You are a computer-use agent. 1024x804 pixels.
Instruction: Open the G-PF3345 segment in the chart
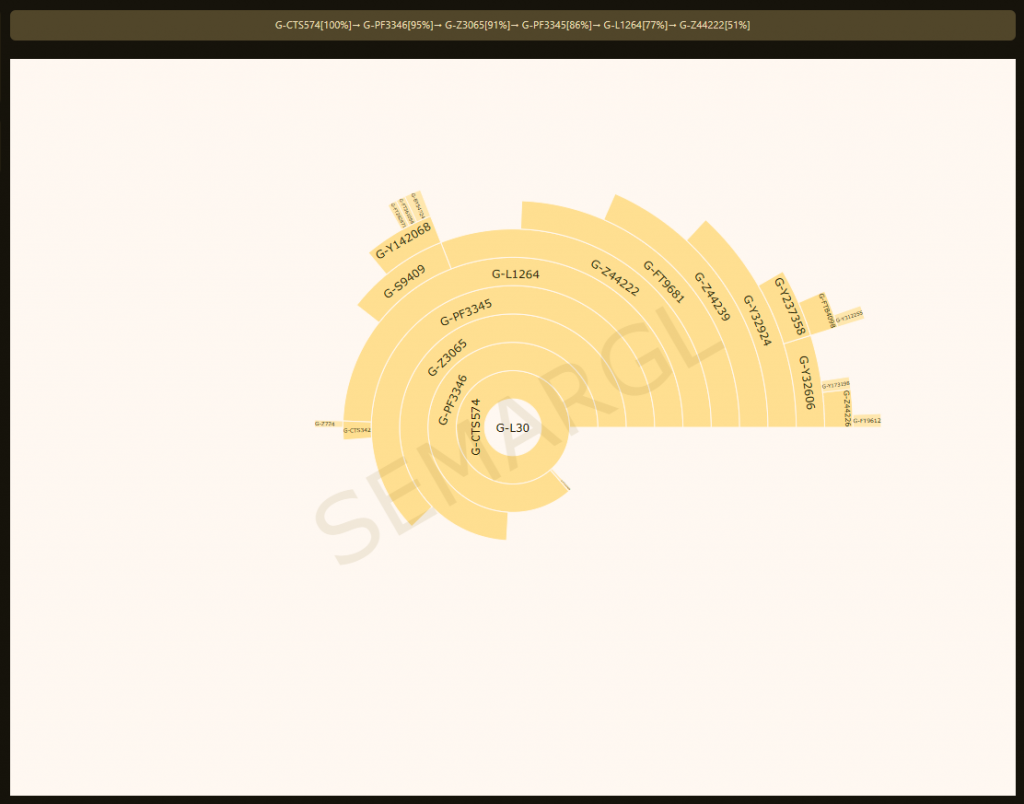[x=466, y=313]
